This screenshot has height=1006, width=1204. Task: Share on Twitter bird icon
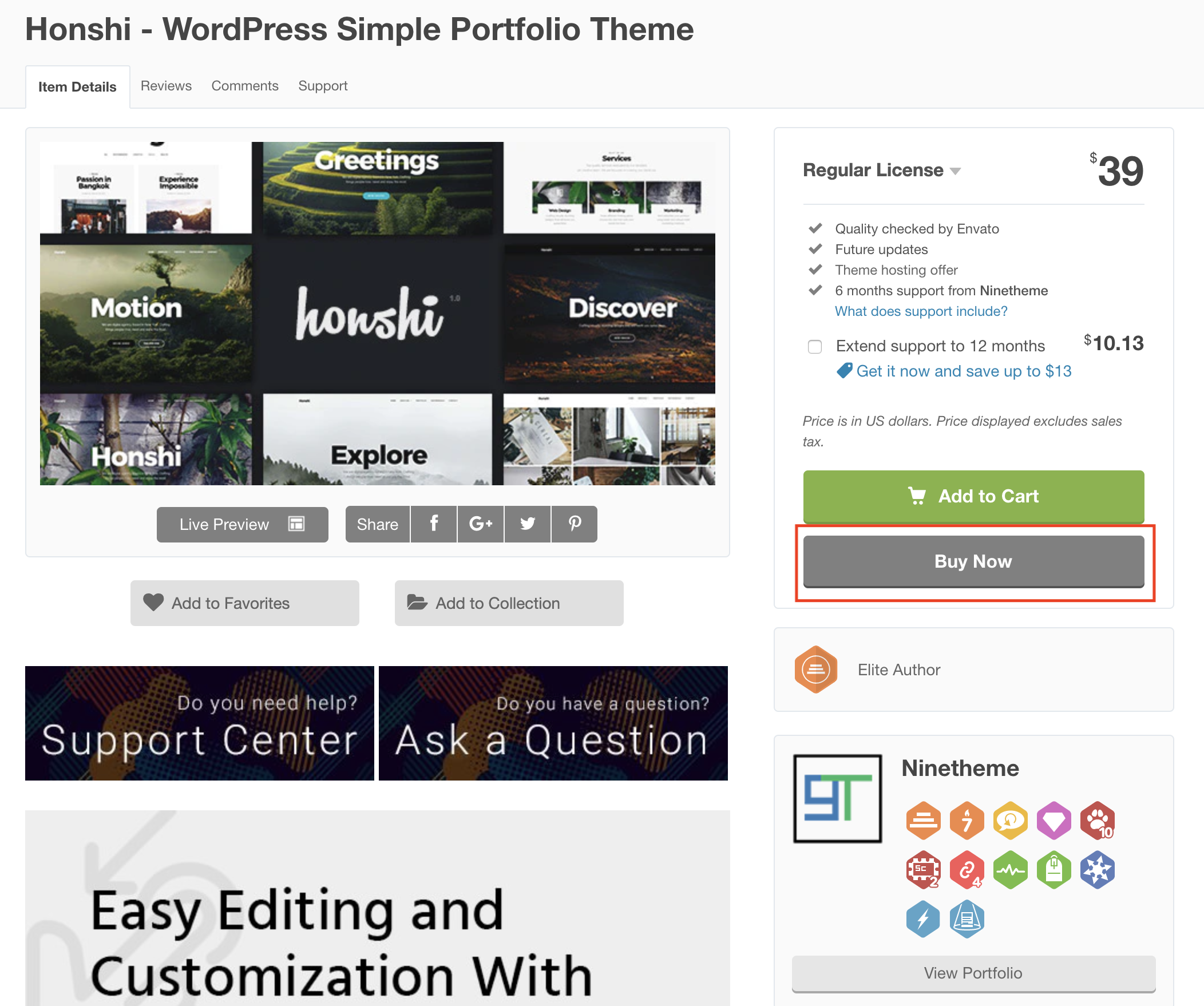click(x=528, y=524)
